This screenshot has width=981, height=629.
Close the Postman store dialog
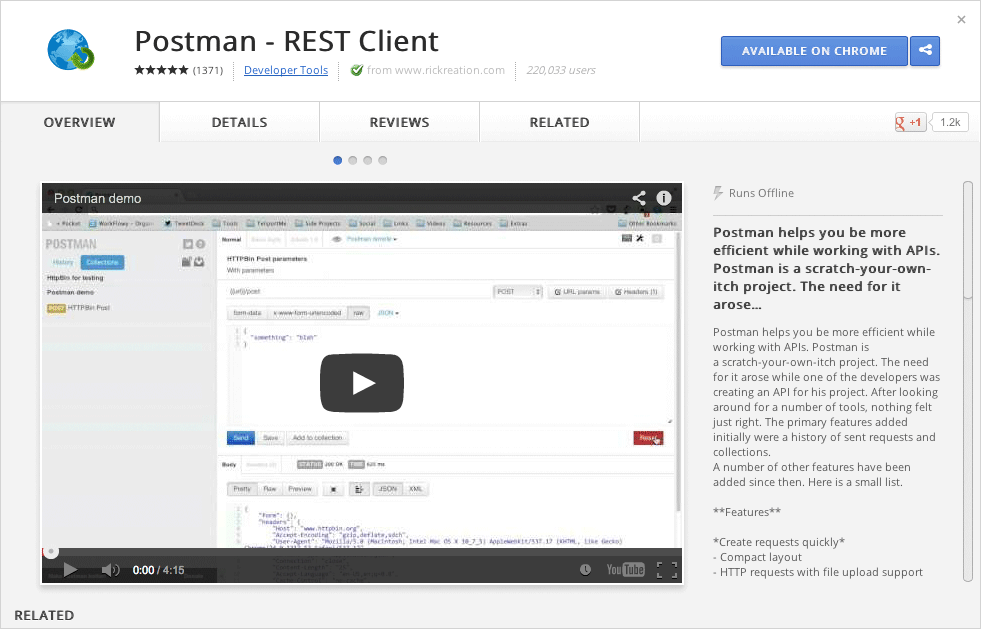click(x=962, y=20)
